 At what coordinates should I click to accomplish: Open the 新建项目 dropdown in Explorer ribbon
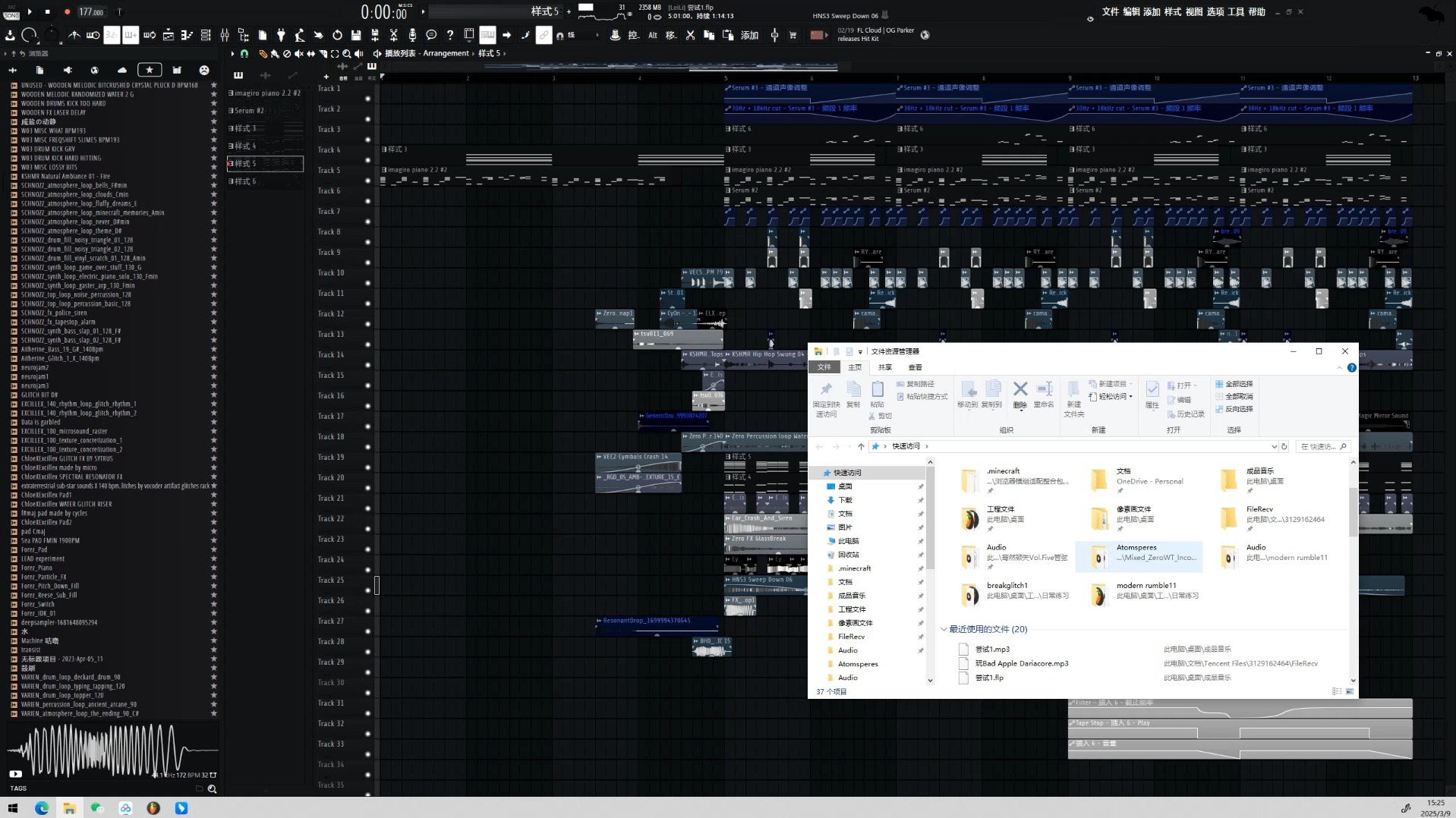coord(1111,384)
